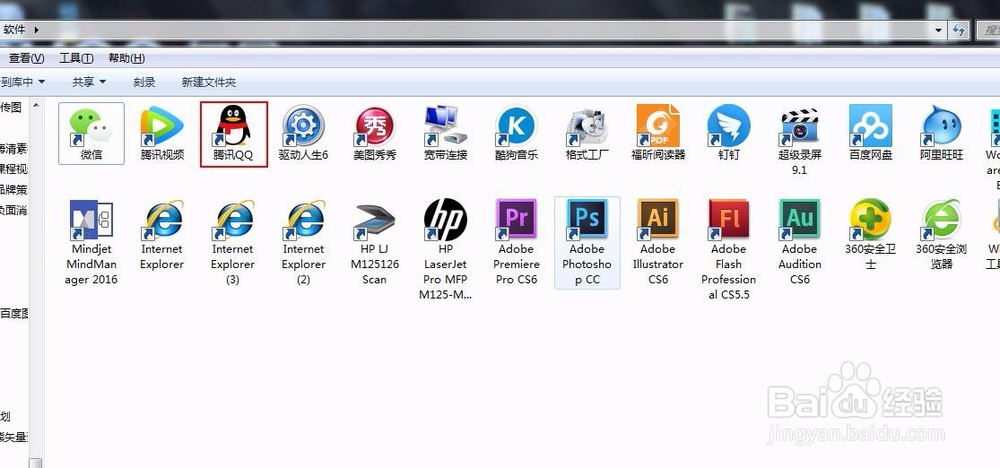Expand the 共享 dropdown
1000x468 pixels.
coord(89,82)
